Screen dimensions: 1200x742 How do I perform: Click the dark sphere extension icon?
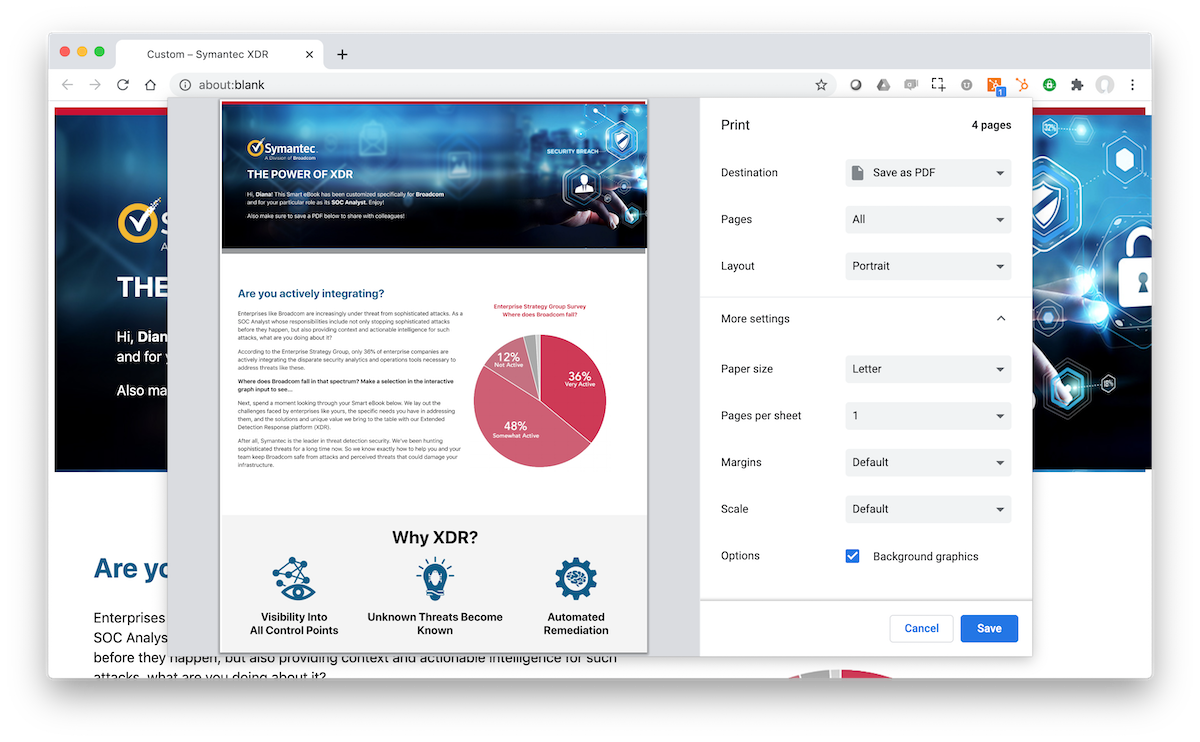856,85
